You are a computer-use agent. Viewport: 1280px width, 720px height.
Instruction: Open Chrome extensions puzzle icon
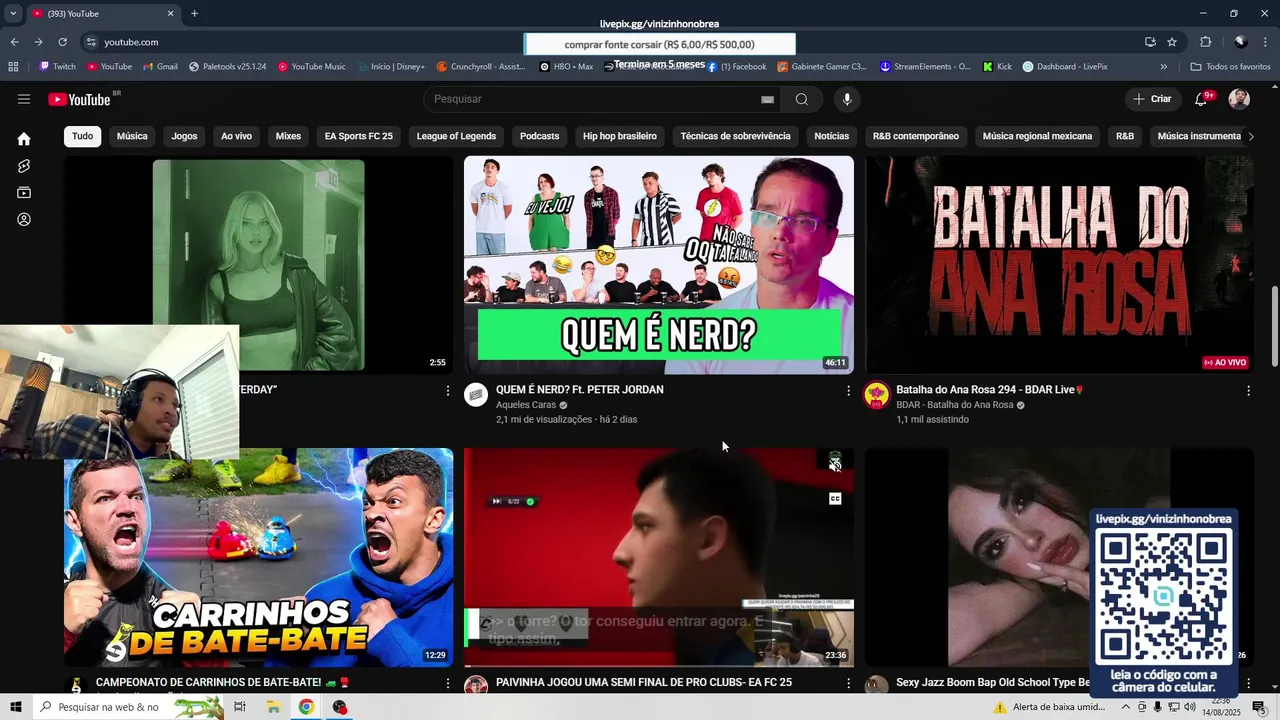1205,42
